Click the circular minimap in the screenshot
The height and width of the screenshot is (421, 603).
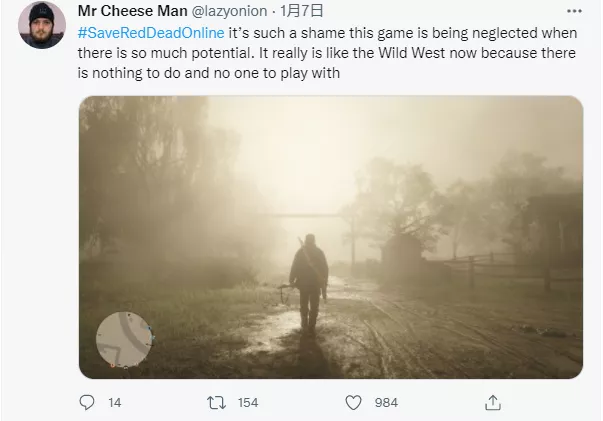click(125, 340)
